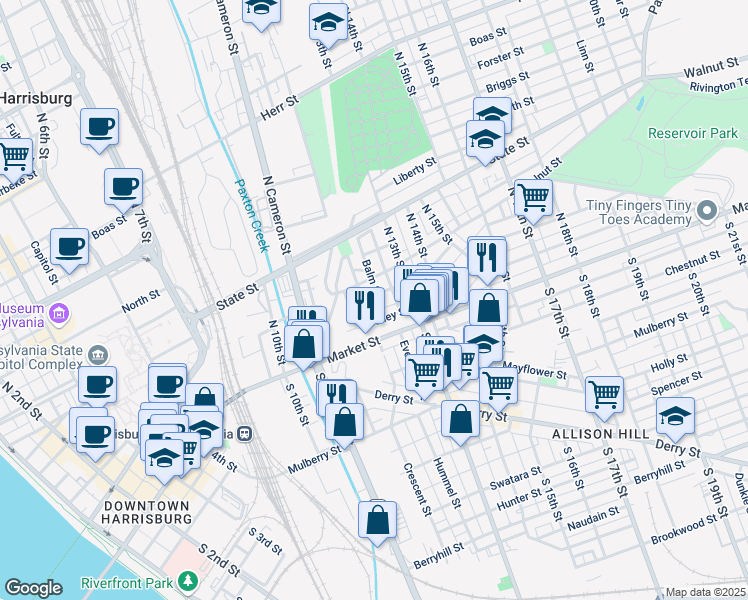
Task: Select the Tiny Fingers Tiny Toes Academy label
Action: click(639, 212)
